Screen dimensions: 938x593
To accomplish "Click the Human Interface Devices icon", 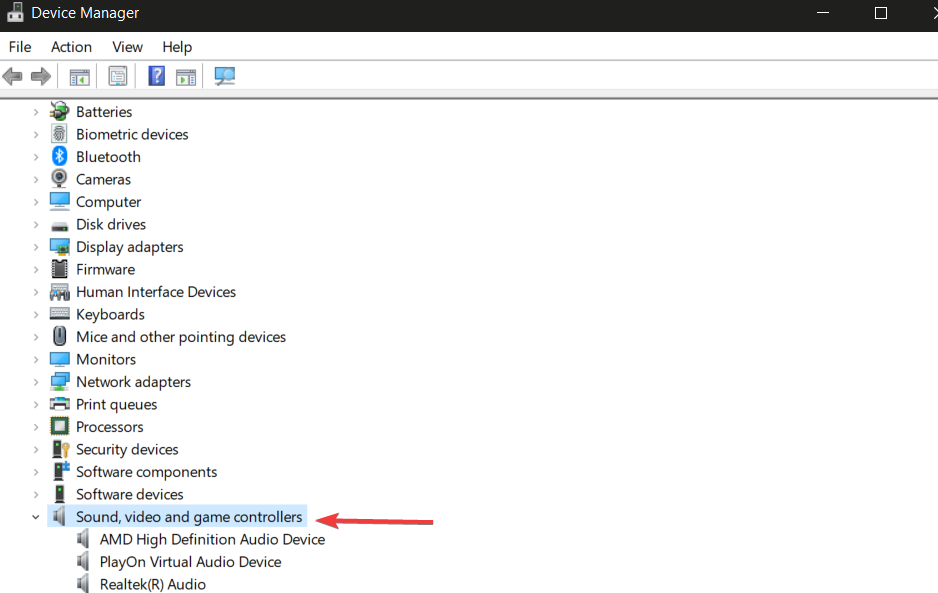I will [x=59, y=292].
